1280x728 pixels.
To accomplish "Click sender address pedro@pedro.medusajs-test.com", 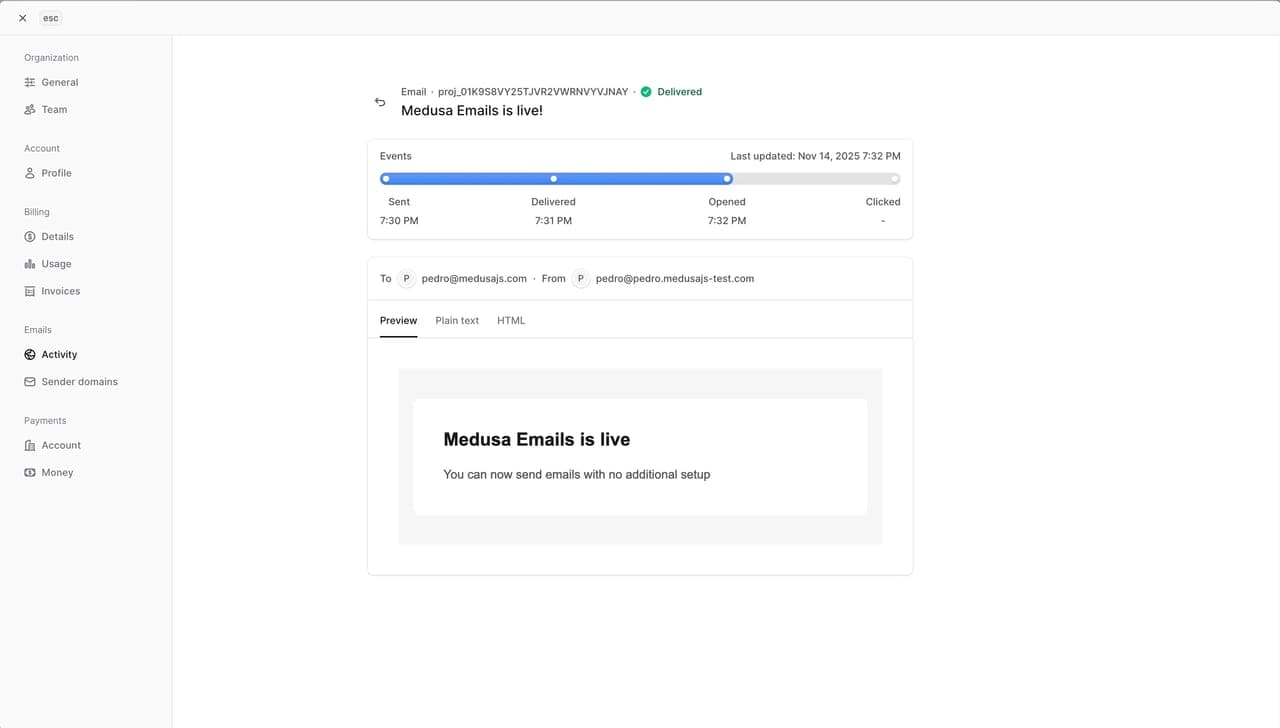I will point(675,279).
